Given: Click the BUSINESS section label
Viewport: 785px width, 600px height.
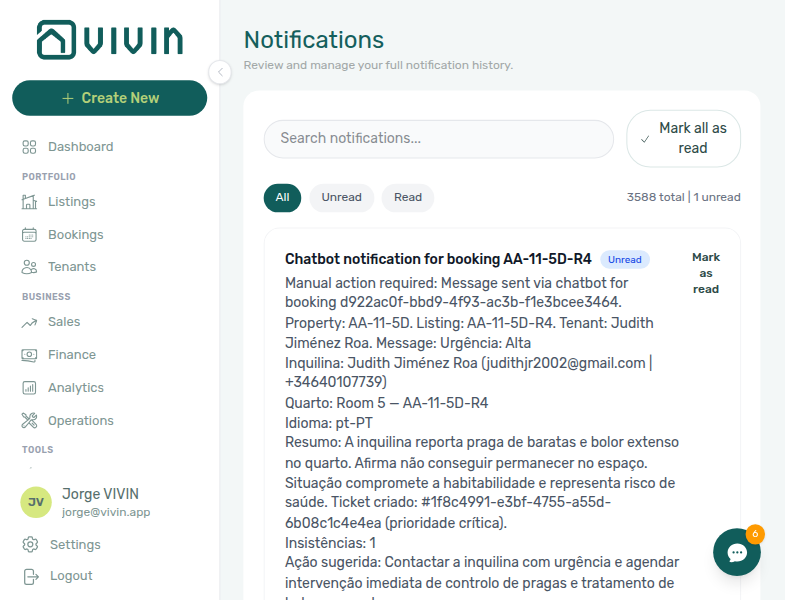Looking at the screenshot, I should 46,297.
